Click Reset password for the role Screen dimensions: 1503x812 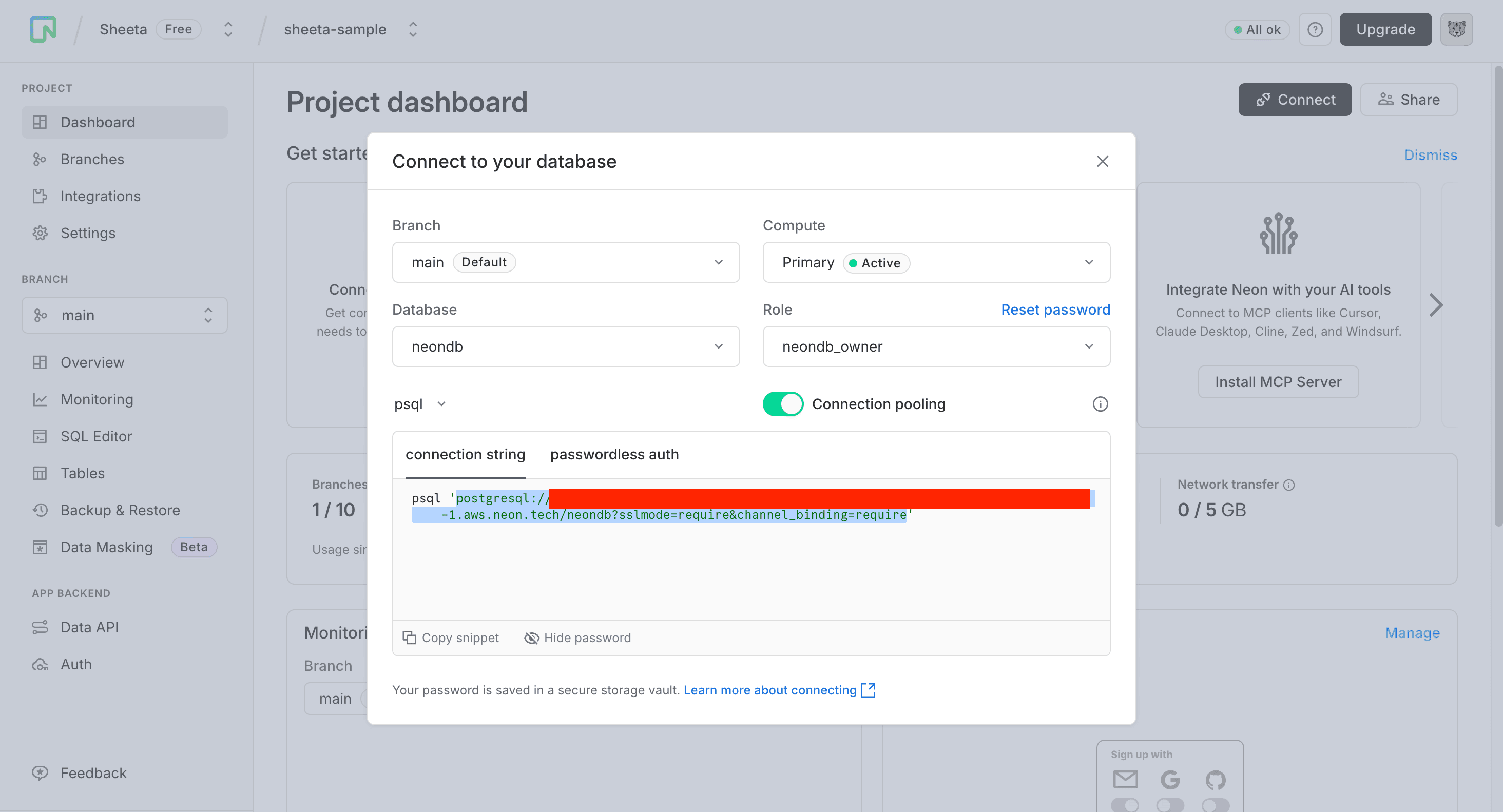pyautogui.click(x=1055, y=309)
